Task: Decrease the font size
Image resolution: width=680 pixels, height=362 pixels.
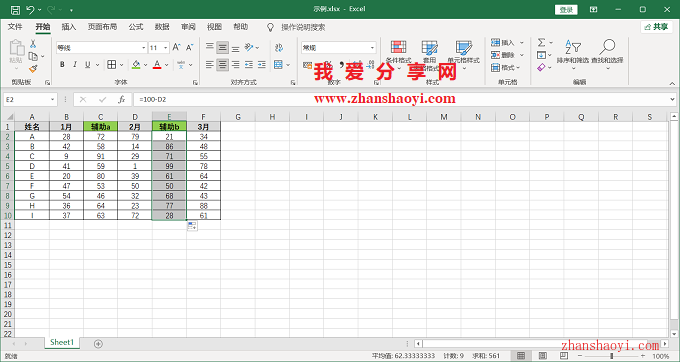Action: coord(190,47)
